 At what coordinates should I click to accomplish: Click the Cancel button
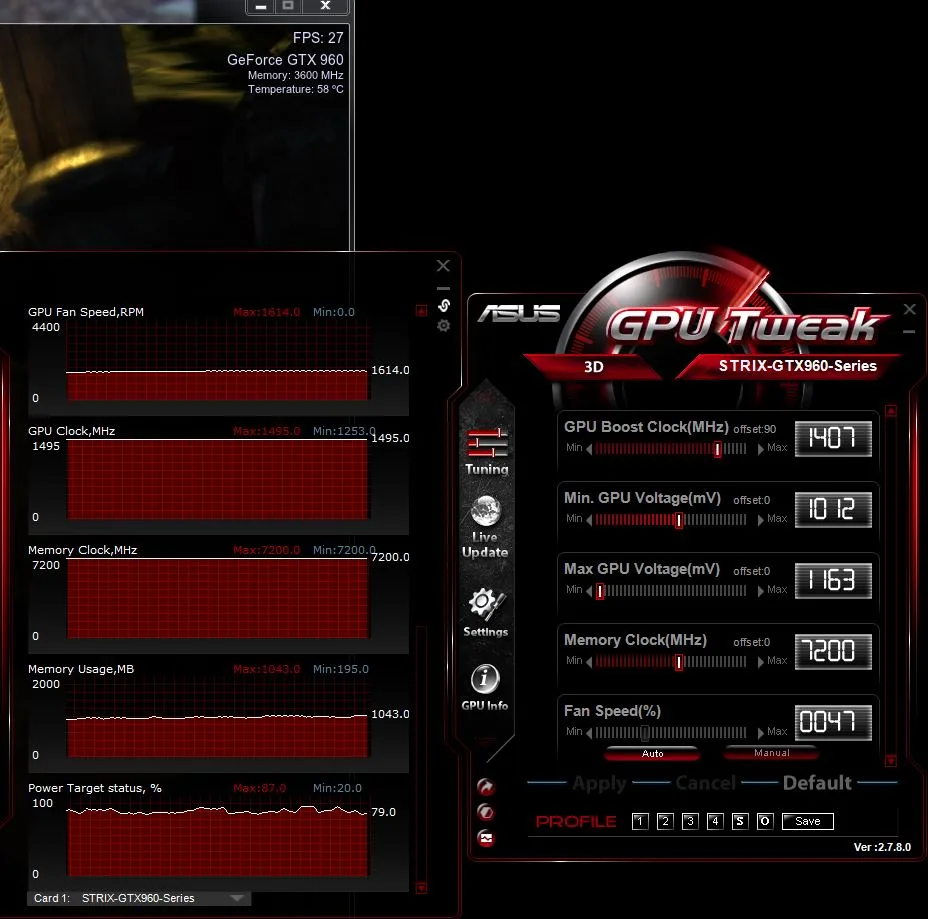(x=705, y=783)
